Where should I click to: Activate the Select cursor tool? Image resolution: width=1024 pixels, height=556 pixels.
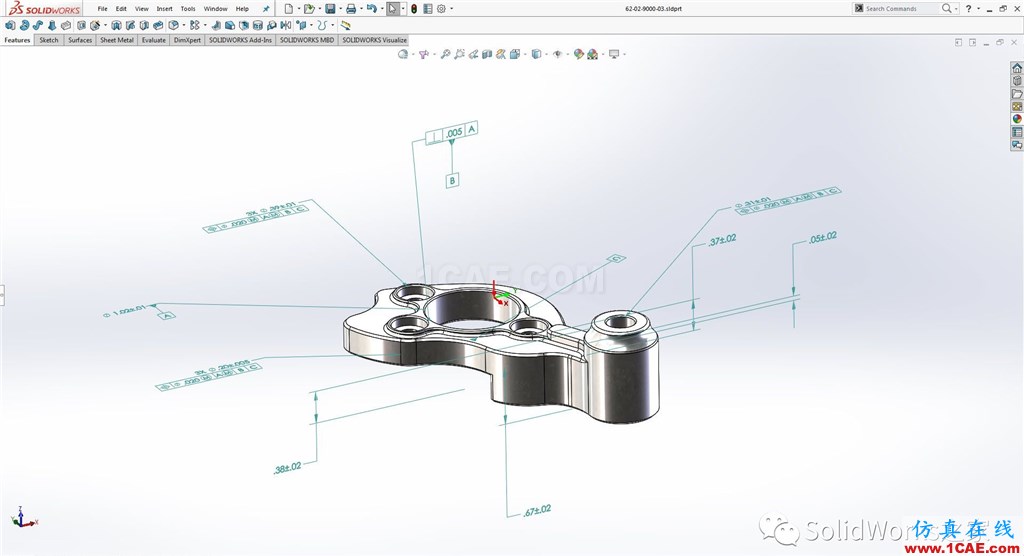[x=392, y=8]
